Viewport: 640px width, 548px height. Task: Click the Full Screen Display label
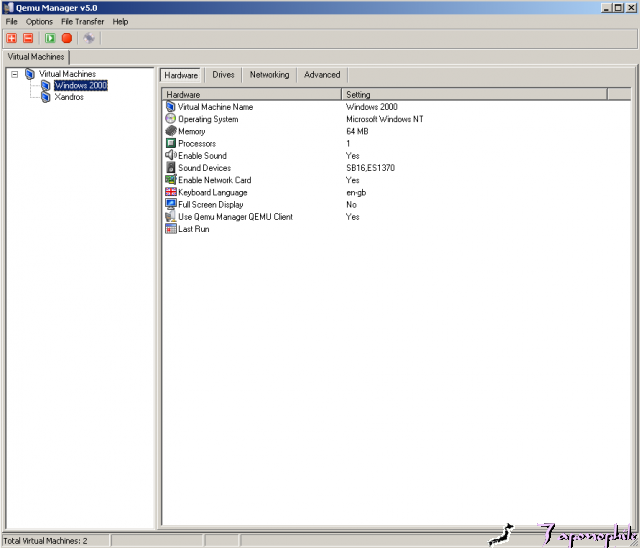pos(211,204)
